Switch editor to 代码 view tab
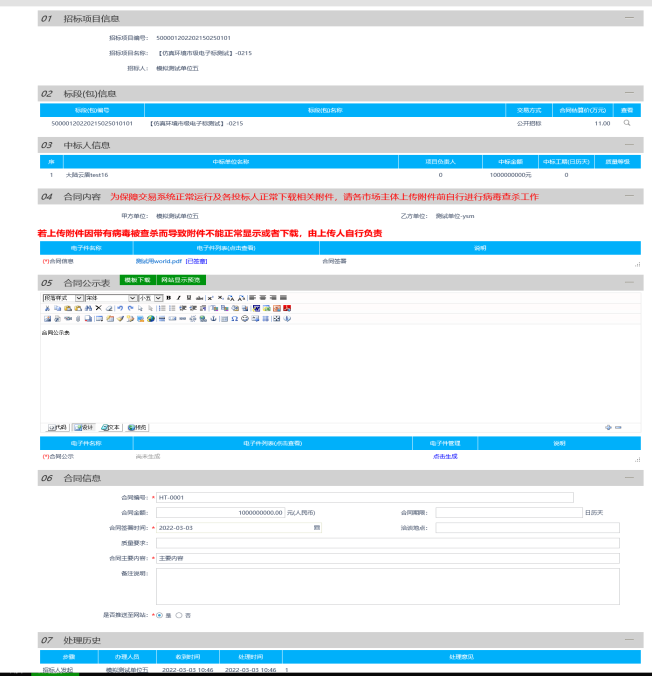The height and width of the screenshot is (676, 653). click(56, 427)
